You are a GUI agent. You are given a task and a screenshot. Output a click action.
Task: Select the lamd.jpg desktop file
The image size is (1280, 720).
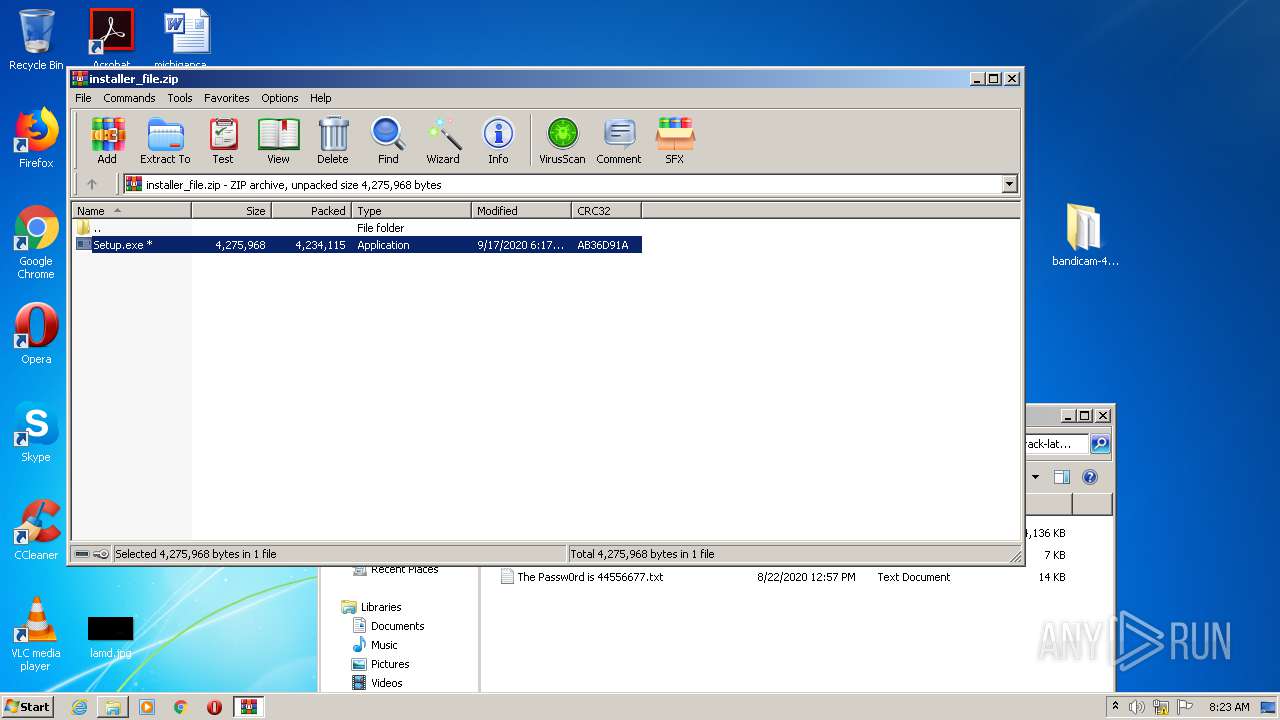[110, 638]
